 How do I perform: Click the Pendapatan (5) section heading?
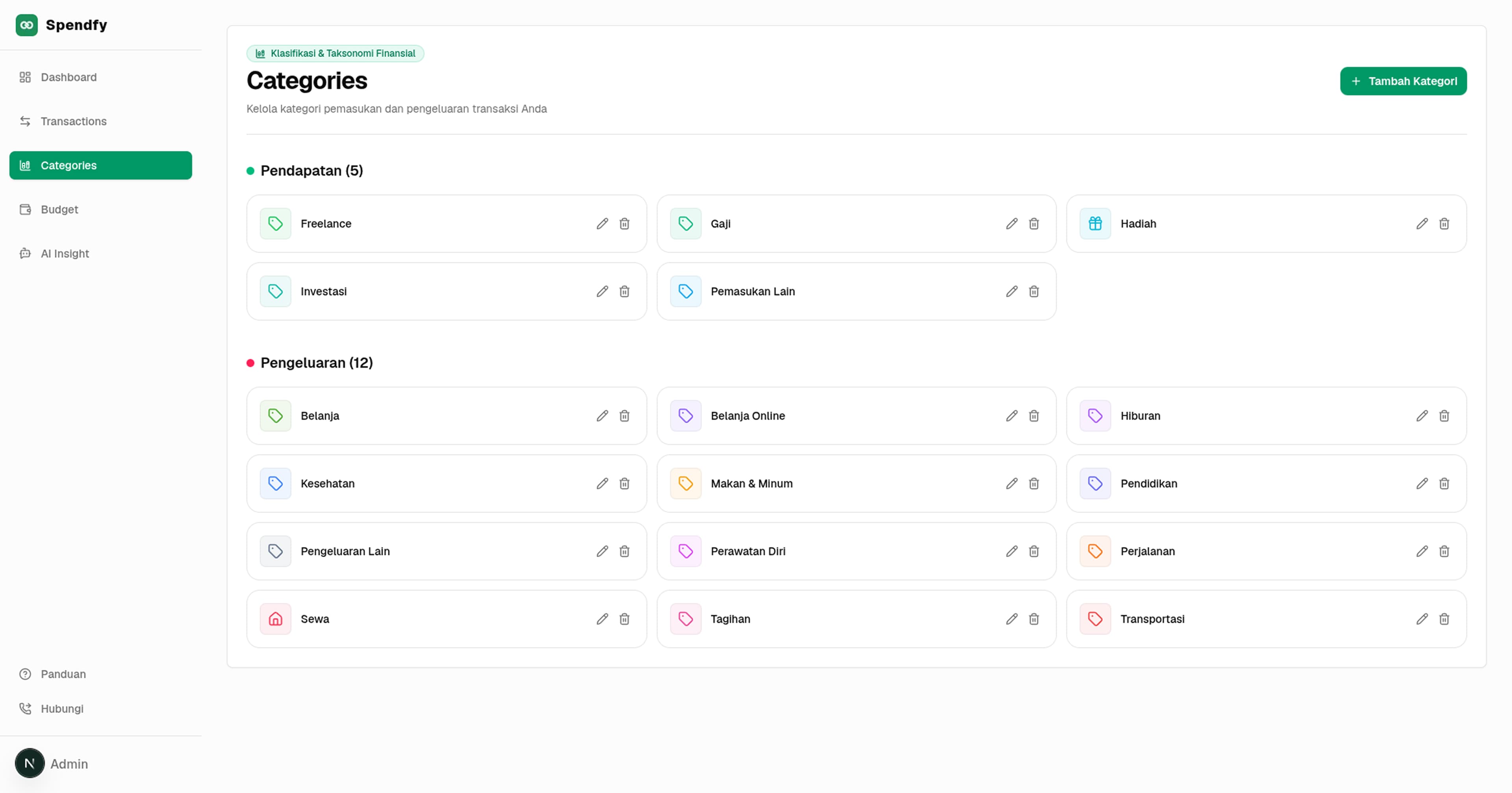312,171
